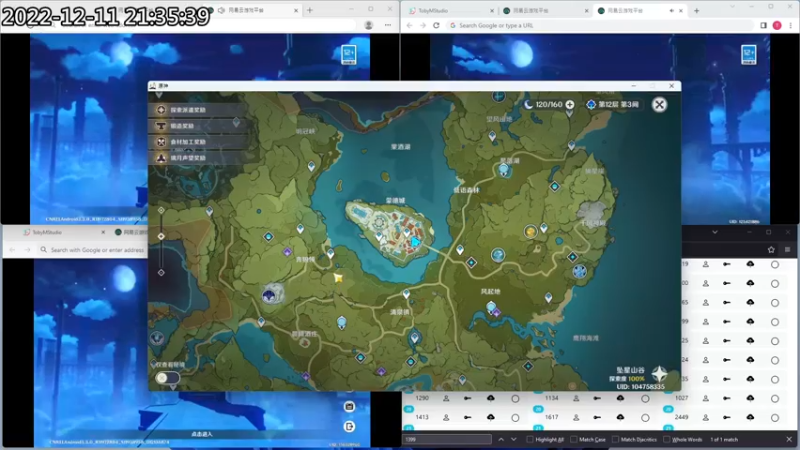Open the three-dots menu in top-left browser
This screenshot has width=800, height=450.
pyautogui.click(x=388, y=25)
